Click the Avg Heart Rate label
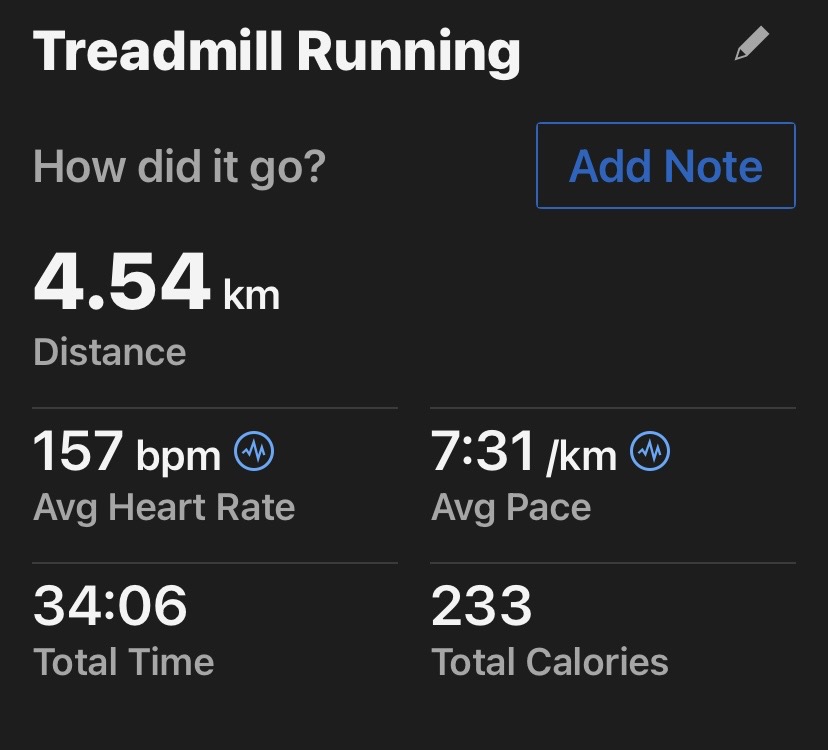 click(164, 507)
